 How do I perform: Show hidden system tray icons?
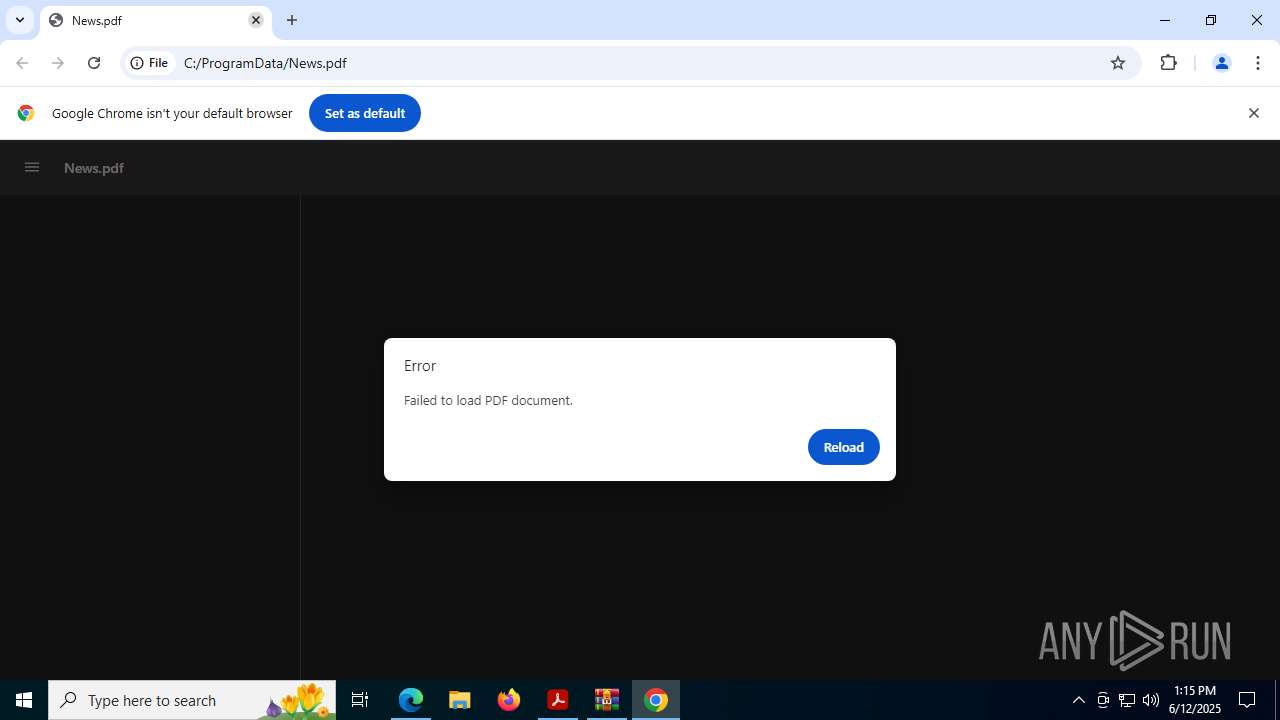tap(1078, 700)
